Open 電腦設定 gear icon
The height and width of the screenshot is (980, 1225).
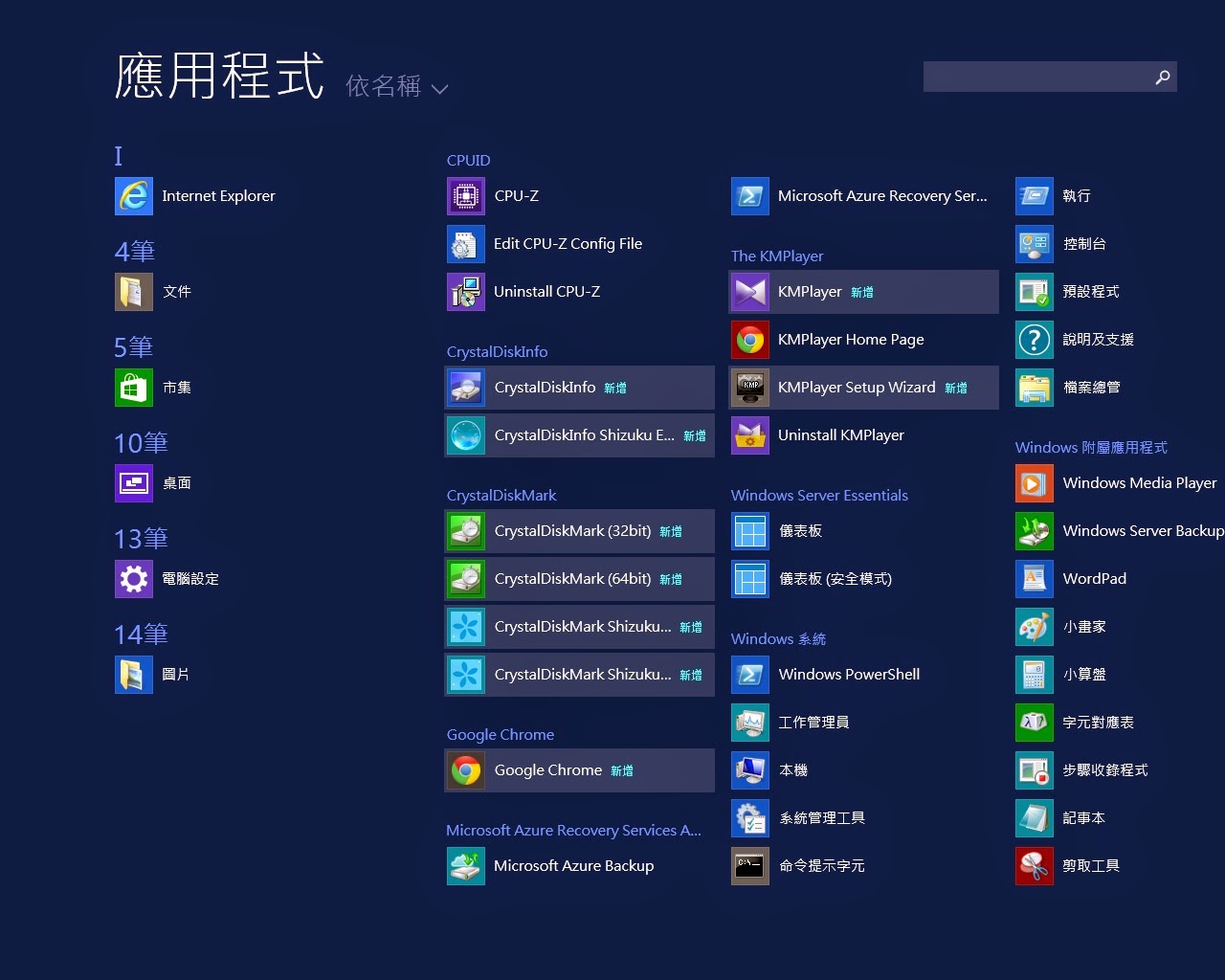click(134, 579)
